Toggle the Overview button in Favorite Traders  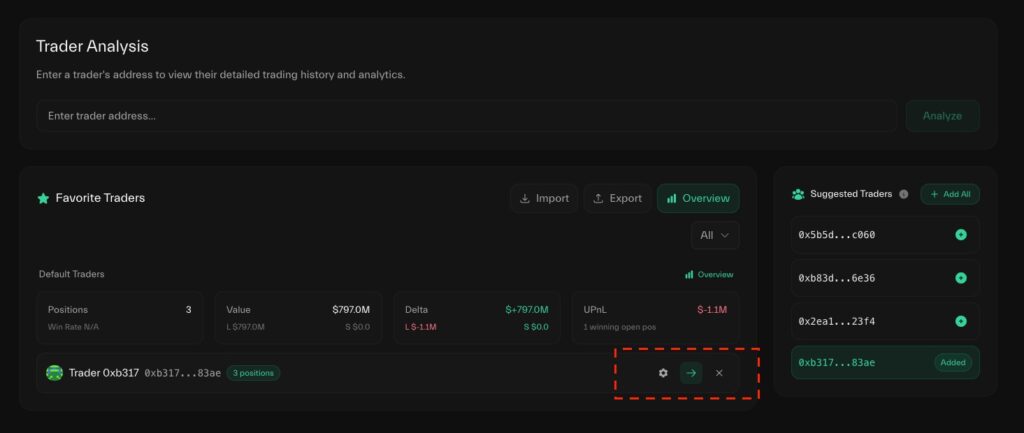point(698,198)
